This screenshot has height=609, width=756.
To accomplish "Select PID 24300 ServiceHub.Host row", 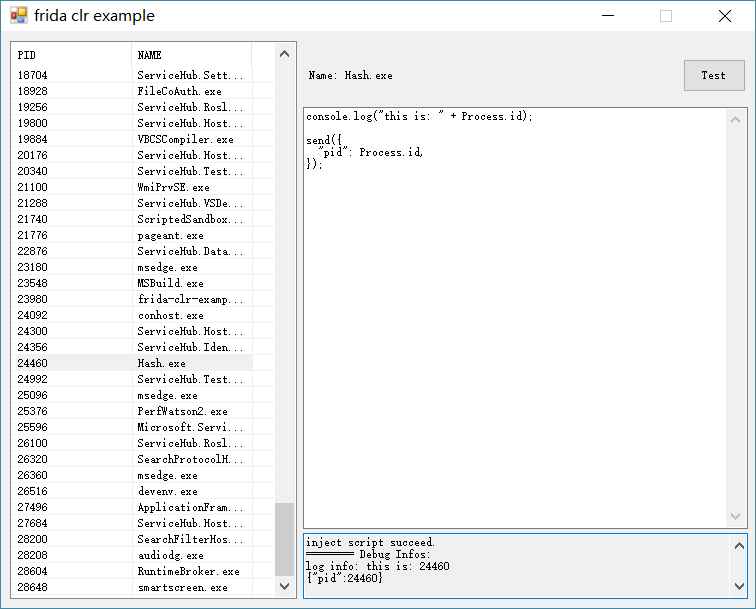I will pos(132,331).
